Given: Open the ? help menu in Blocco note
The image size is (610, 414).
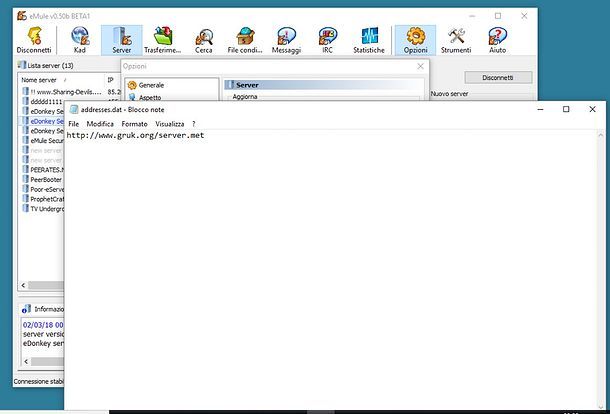Looking at the screenshot, I should tap(193, 124).
